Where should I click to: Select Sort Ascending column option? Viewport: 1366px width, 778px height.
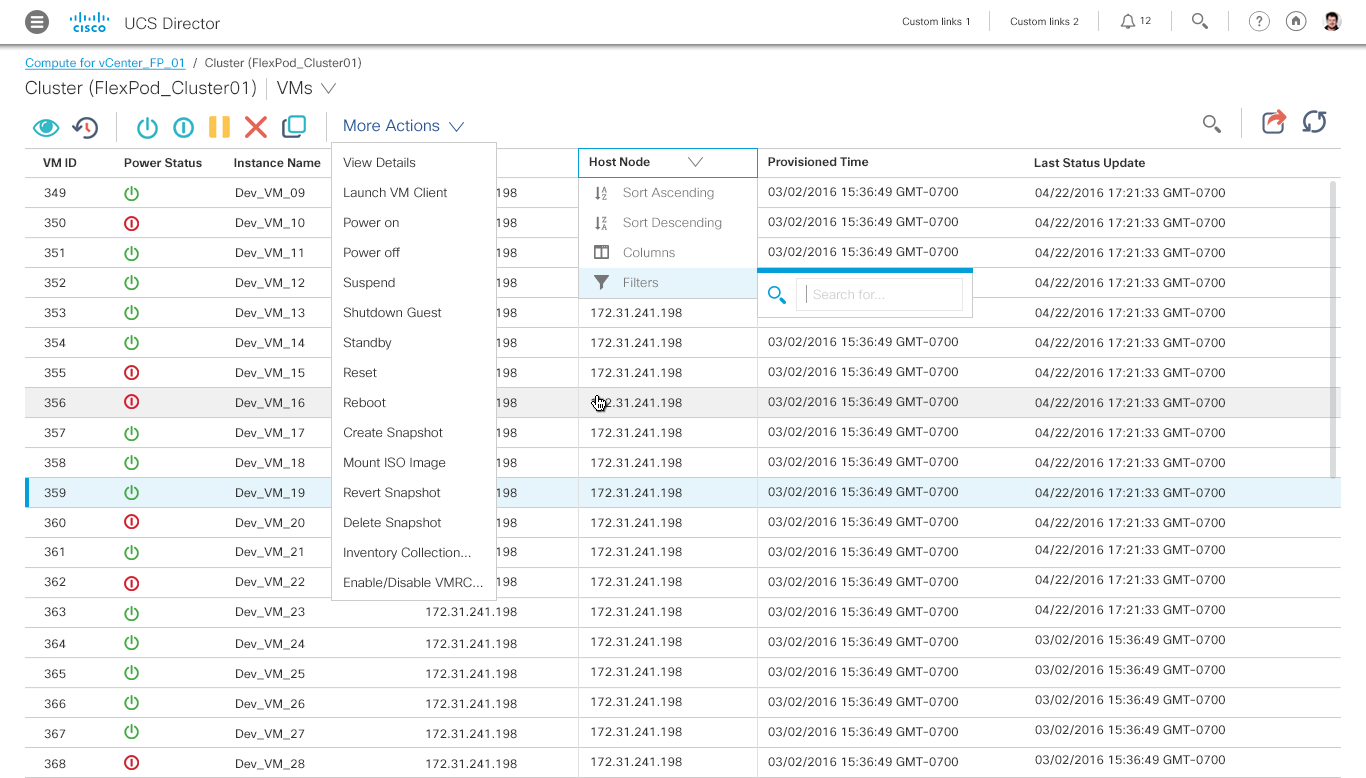point(668,193)
